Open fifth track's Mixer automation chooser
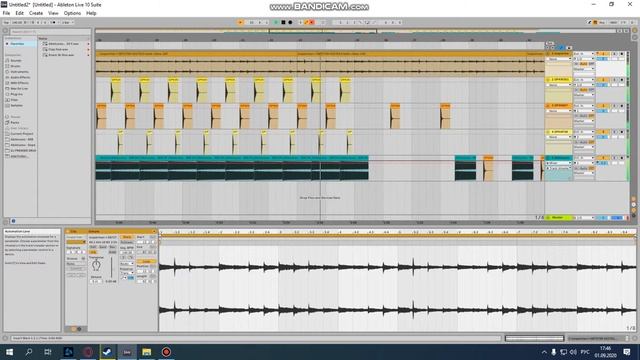The height and width of the screenshot is (360, 640). point(559,163)
